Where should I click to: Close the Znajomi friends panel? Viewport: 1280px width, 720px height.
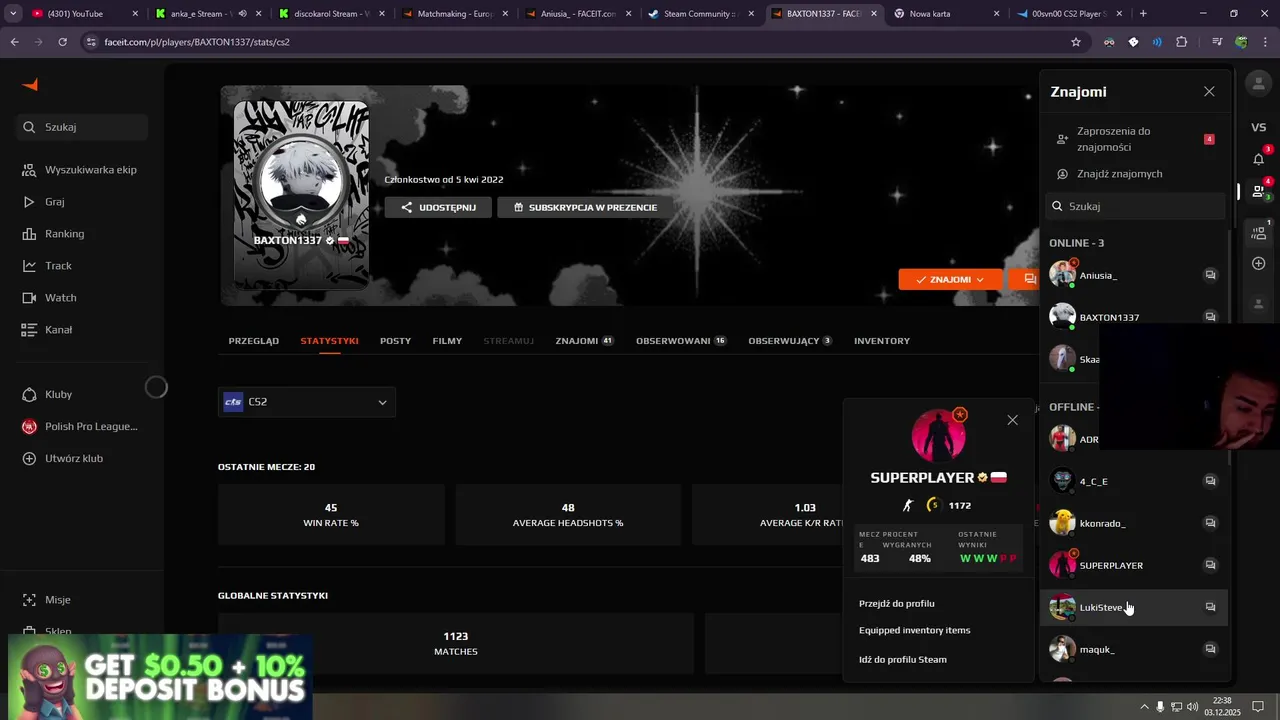pyautogui.click(x=1209, y=91)
